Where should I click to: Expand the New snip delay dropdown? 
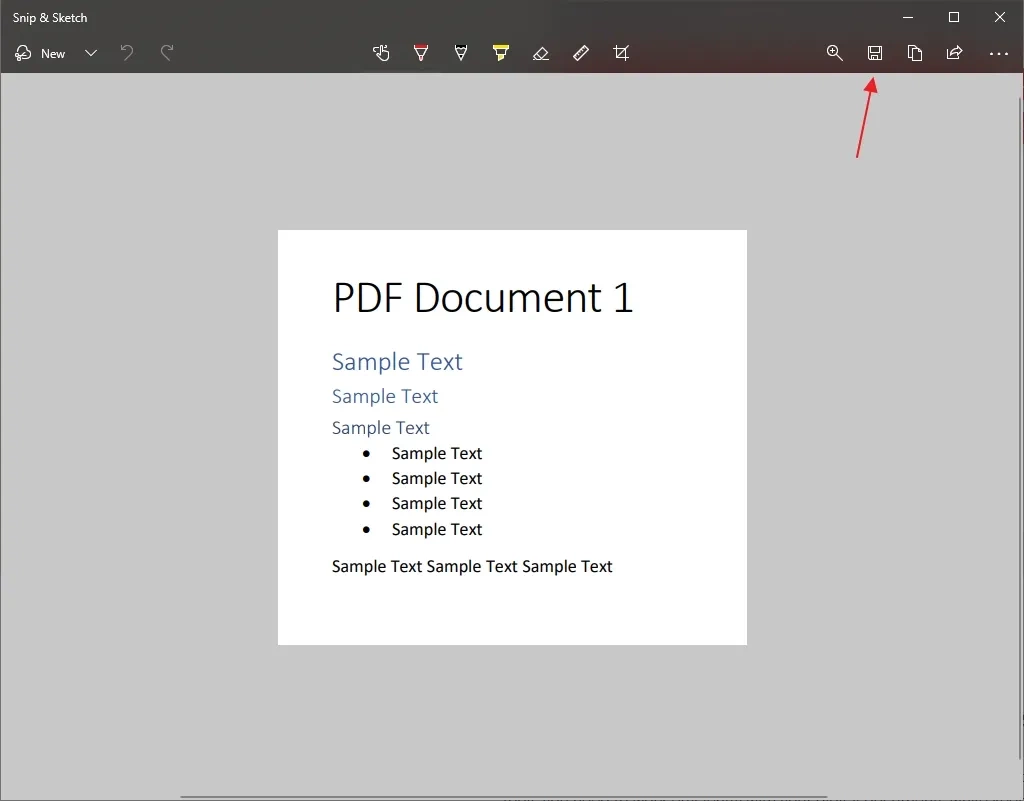(x=91, y=54)
